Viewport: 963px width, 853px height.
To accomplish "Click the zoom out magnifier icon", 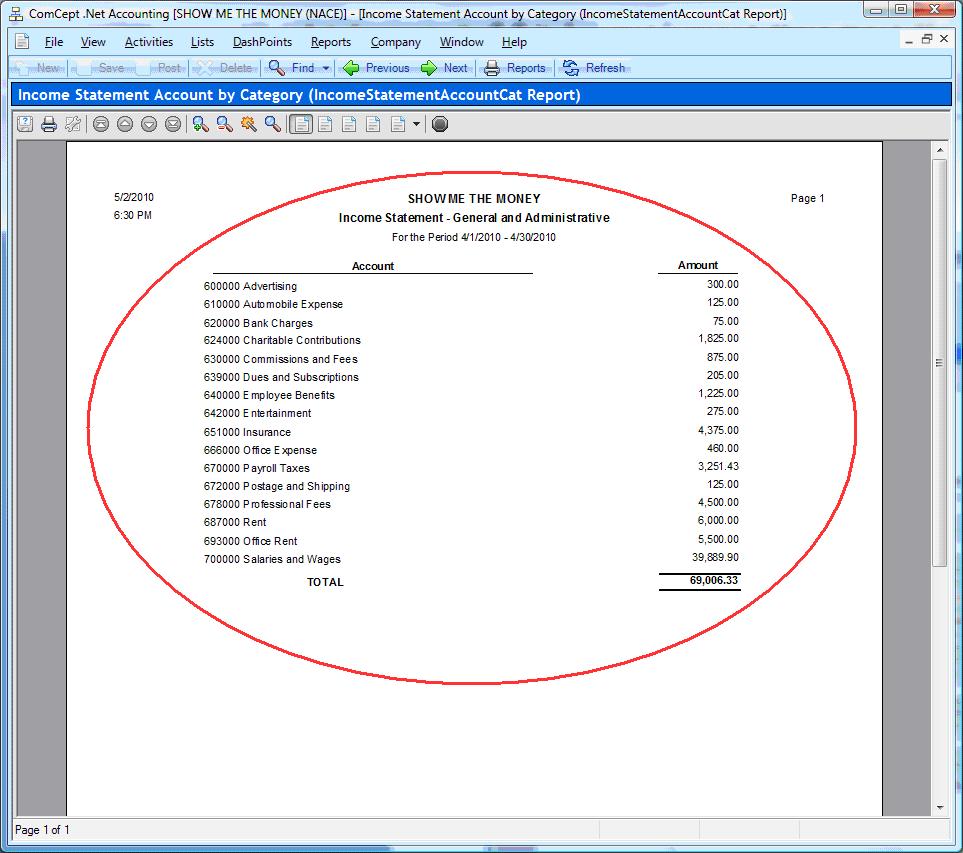I will 224,124.
